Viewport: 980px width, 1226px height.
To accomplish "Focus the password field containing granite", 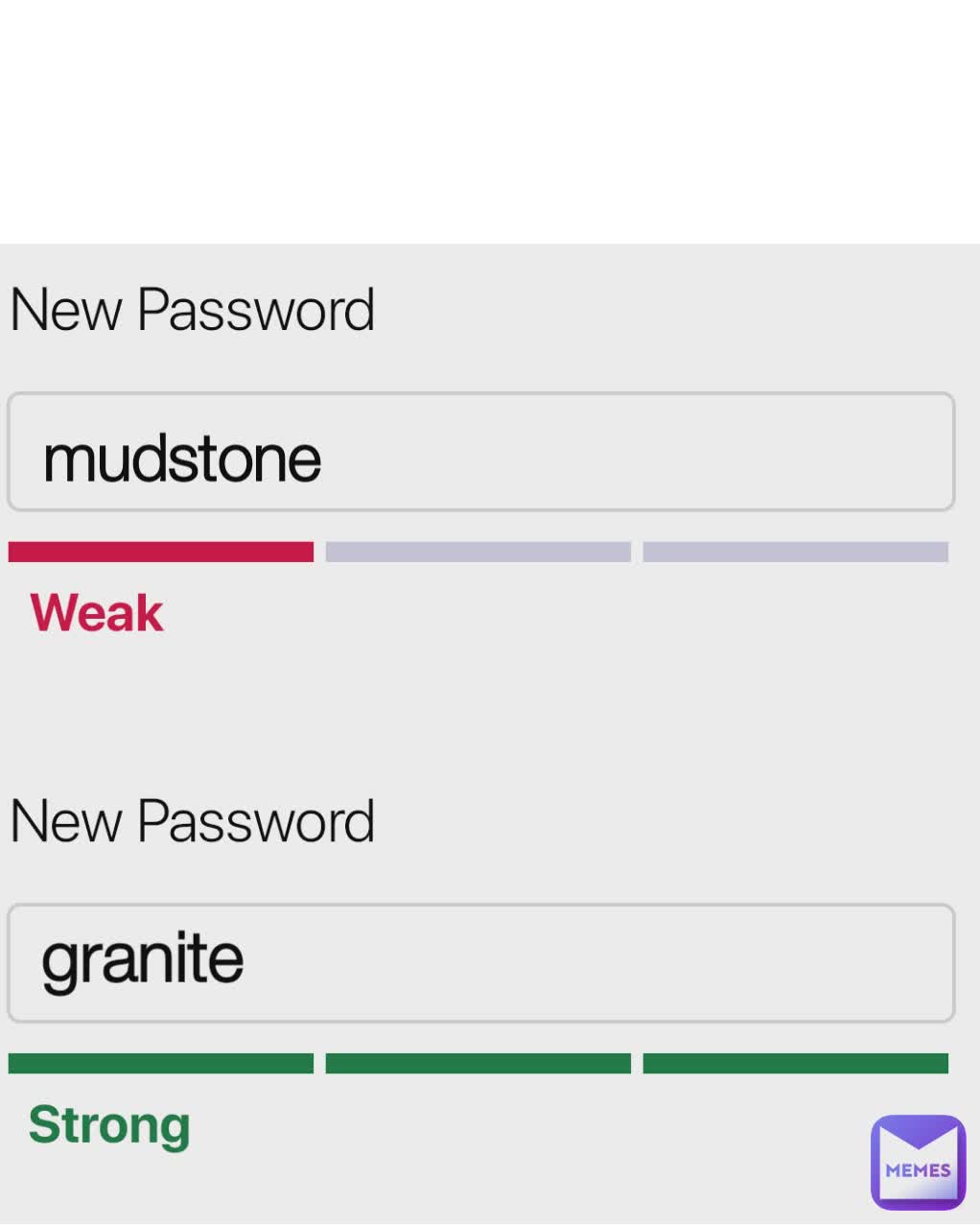I will coord(481,963).
